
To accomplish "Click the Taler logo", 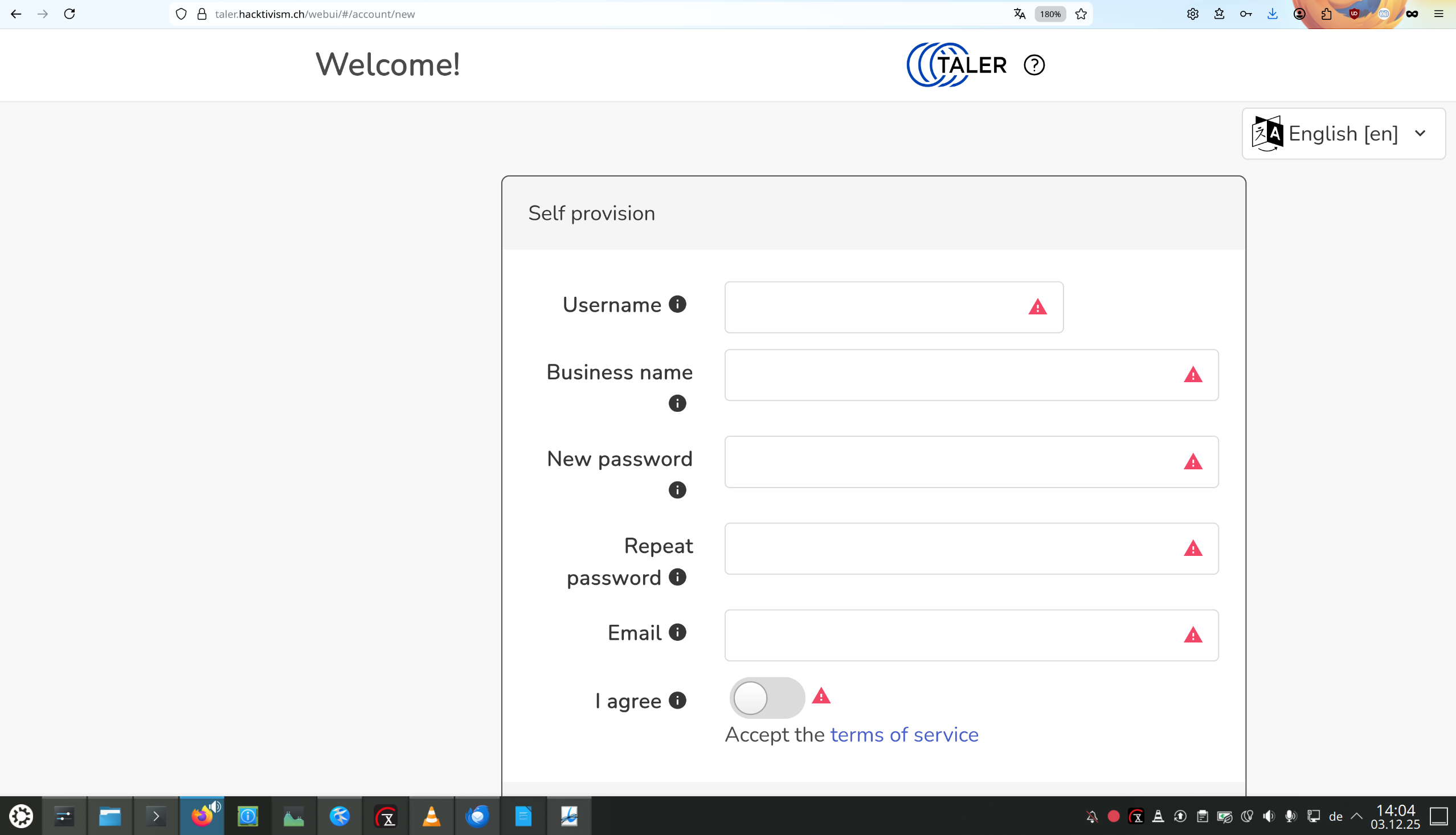I will [x=956, y=65].
